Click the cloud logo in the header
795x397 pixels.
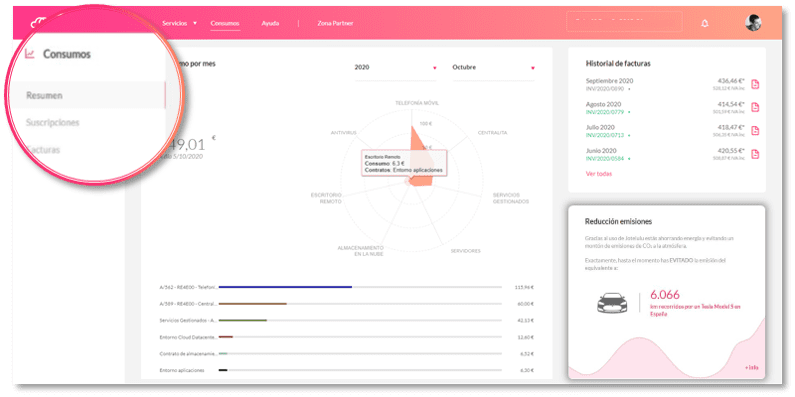pos(40,22)
